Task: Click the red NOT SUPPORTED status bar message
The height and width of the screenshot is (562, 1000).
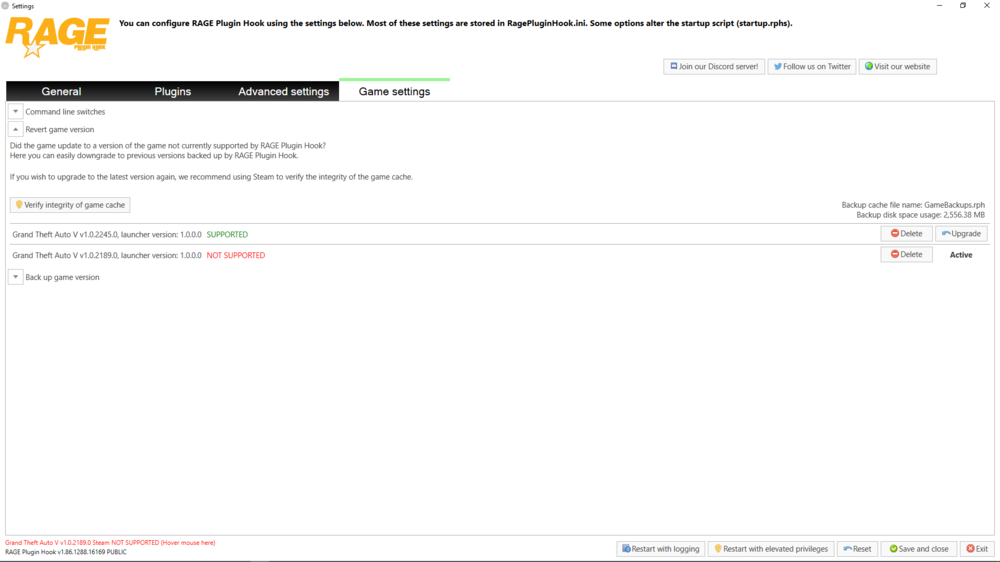Action: click(x=110, y=543)
